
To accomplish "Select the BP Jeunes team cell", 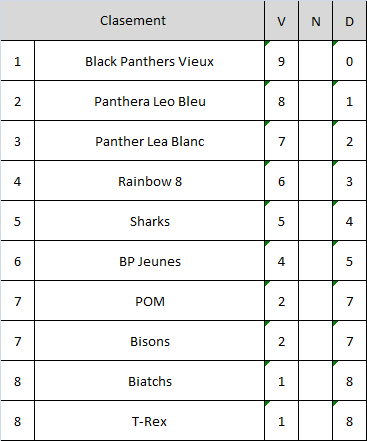I will click(149, 261).
